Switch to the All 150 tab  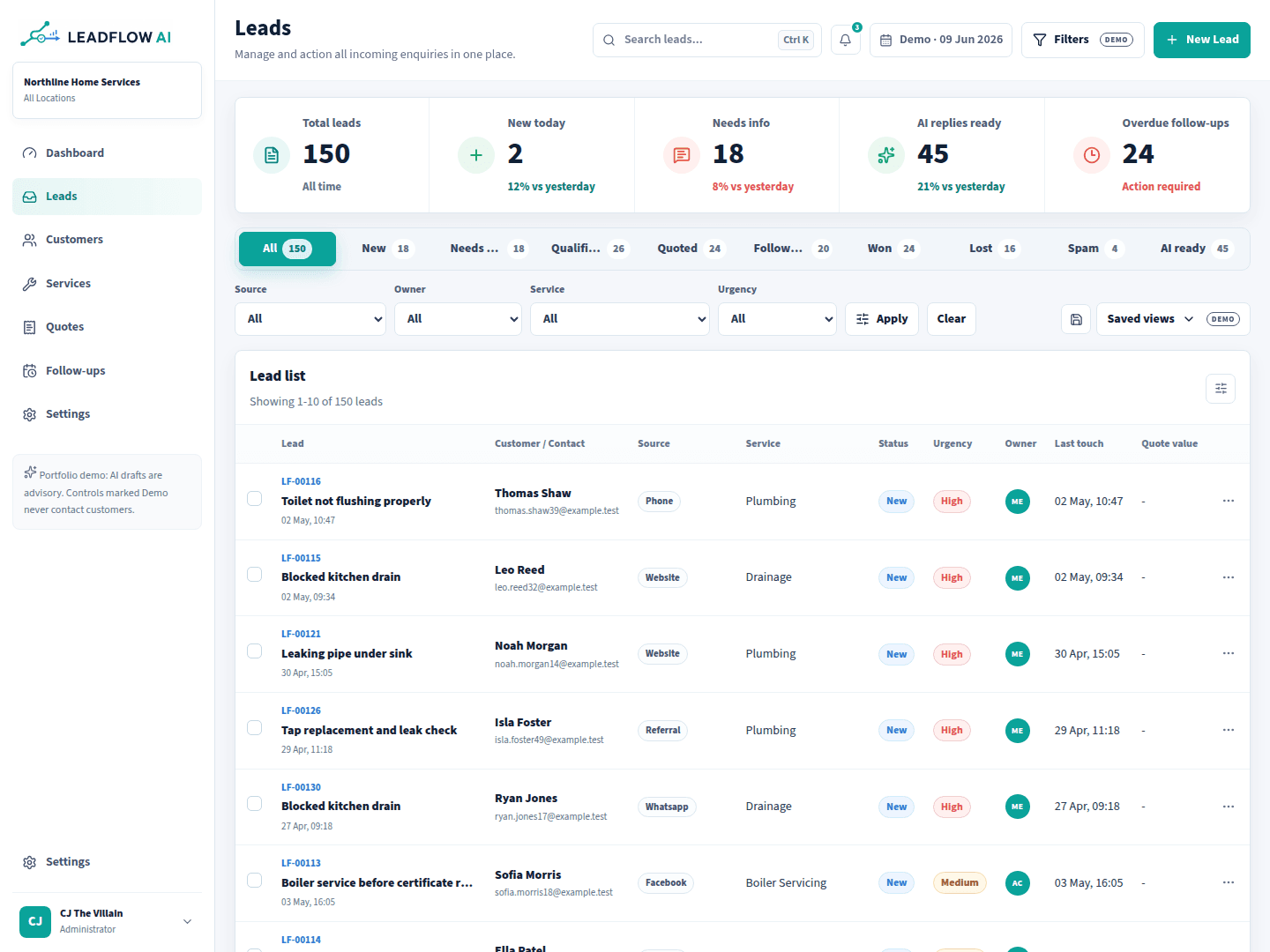click(288, 249)
